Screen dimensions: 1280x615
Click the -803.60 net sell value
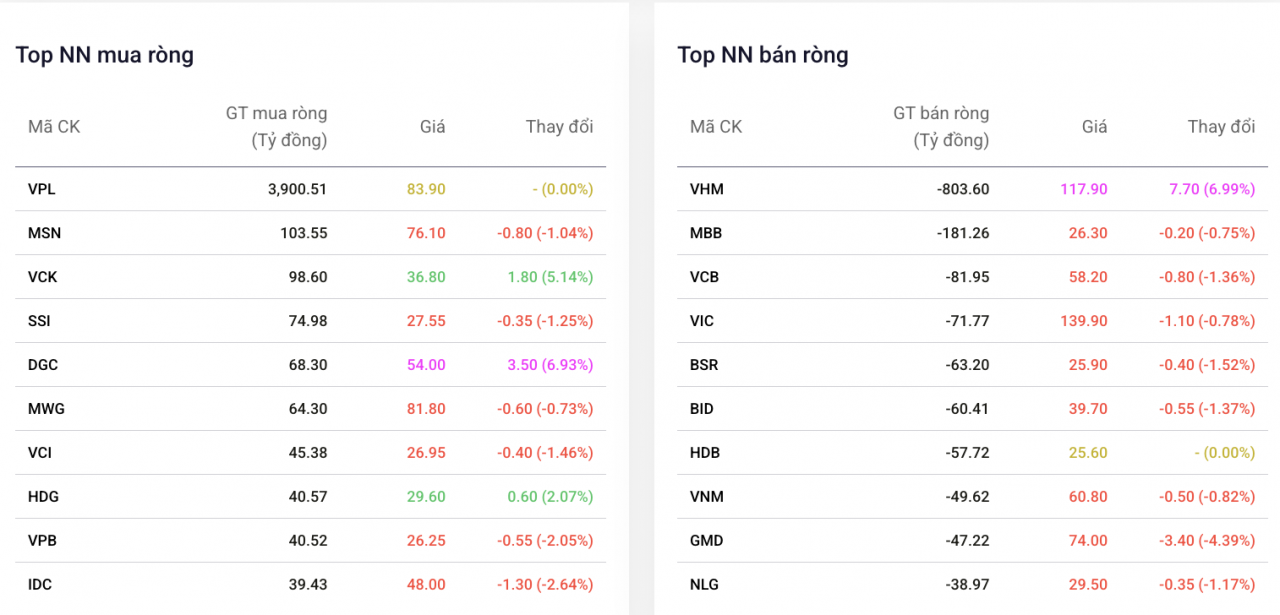point(962,188)
